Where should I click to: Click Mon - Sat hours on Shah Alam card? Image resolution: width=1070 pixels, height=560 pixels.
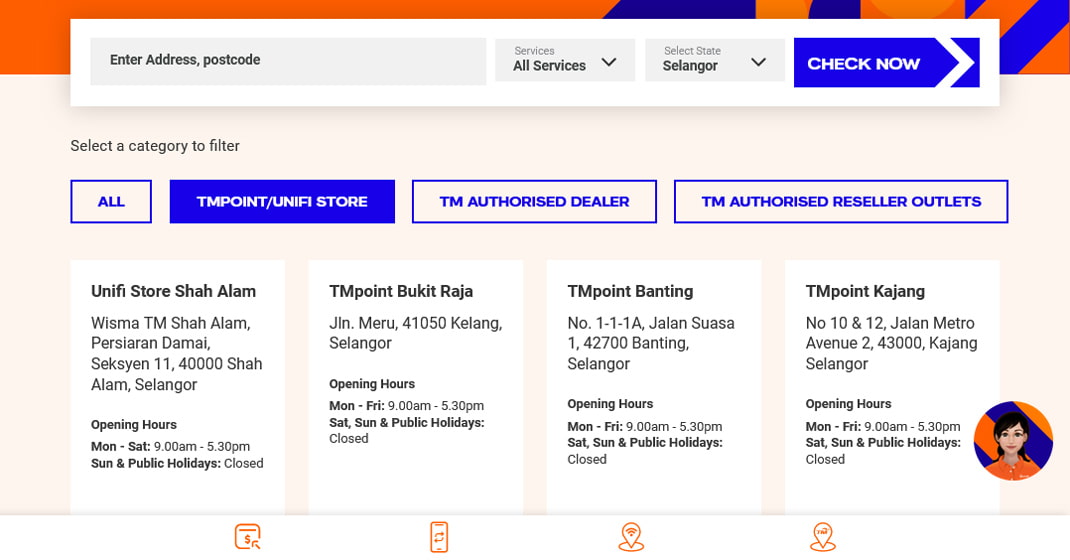click(x=171, y=447)
